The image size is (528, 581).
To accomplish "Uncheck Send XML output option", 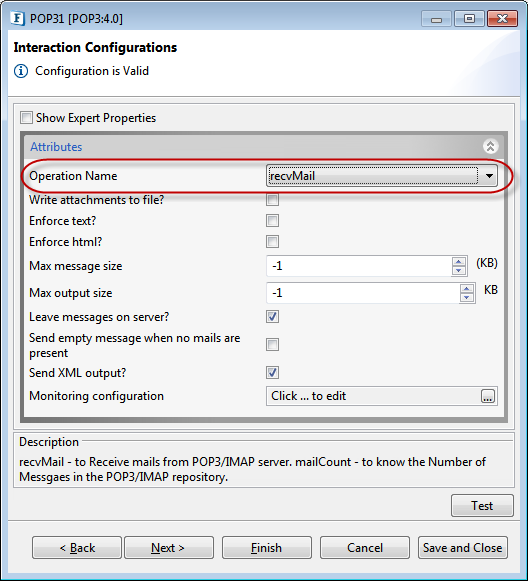I will pos(272,372).
